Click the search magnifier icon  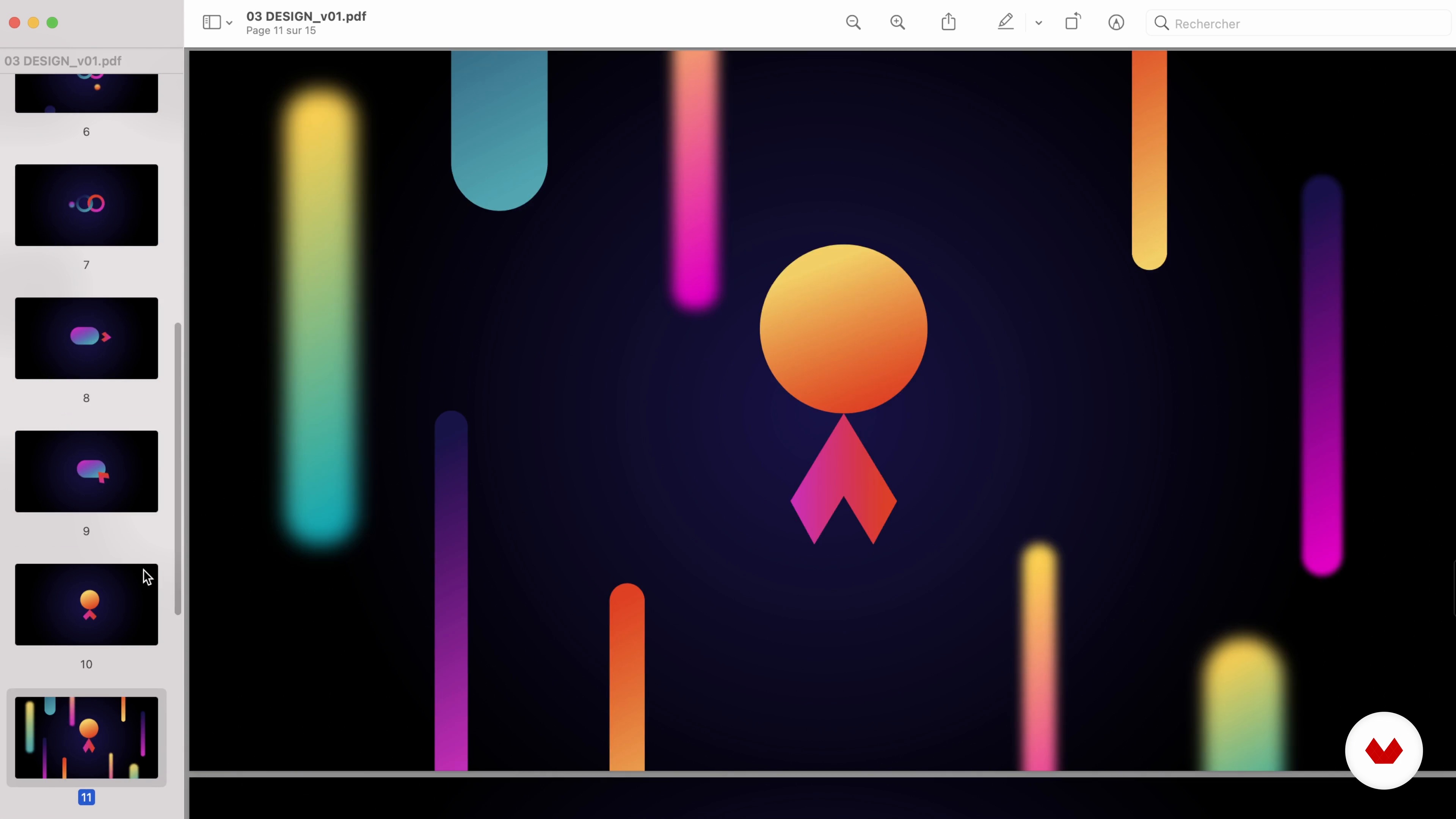click(x=1161, y=23)
